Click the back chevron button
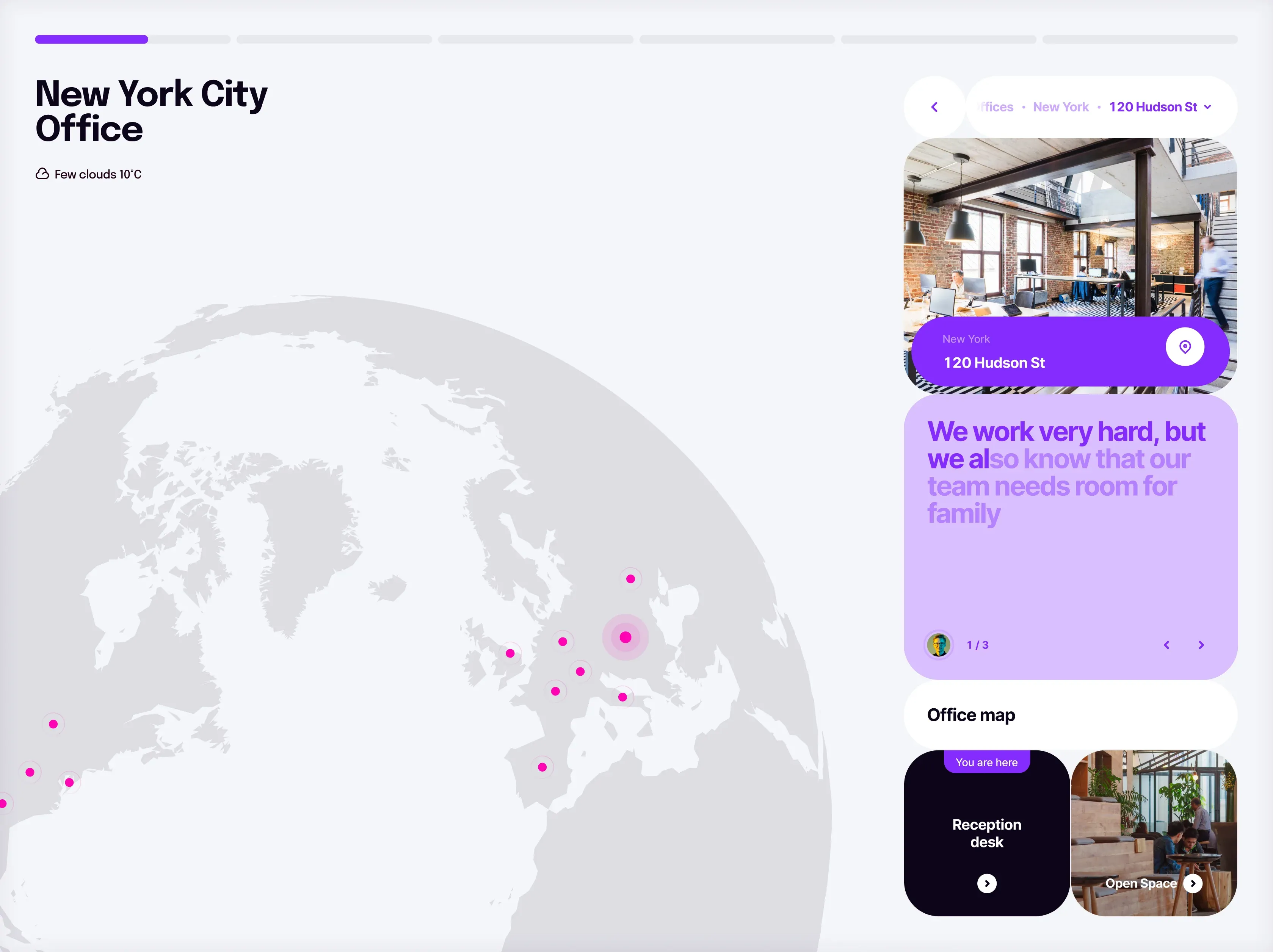 point(934,107)
